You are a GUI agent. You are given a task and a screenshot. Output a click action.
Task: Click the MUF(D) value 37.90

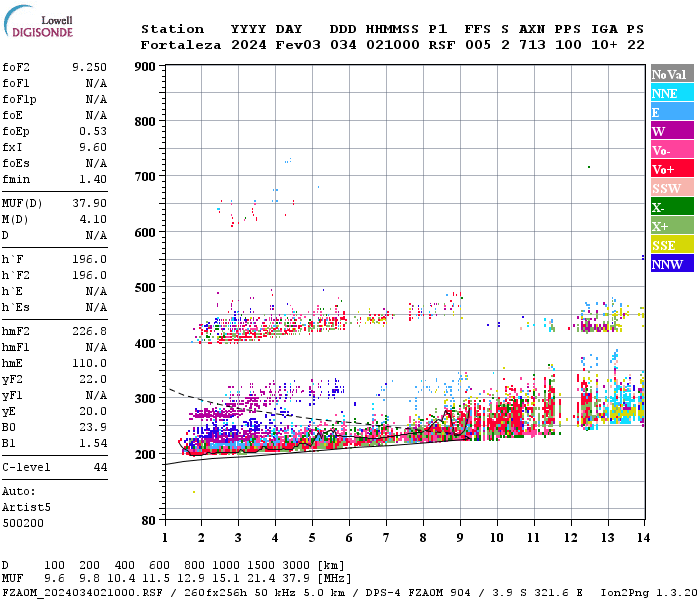[x=89, y=203]
